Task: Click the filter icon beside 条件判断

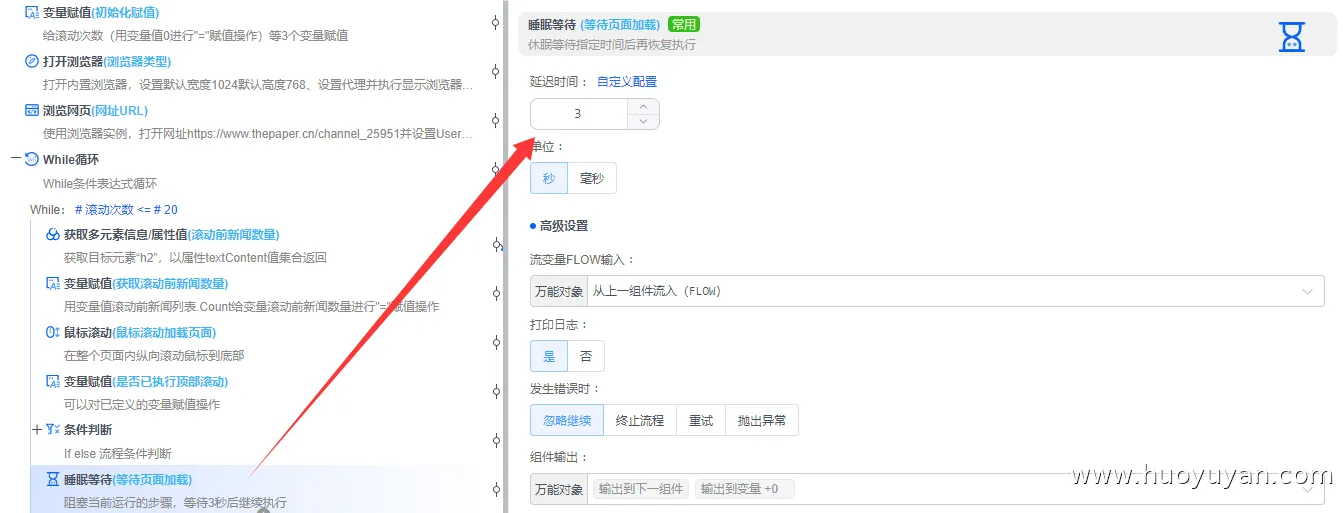Action: point(53,430)
